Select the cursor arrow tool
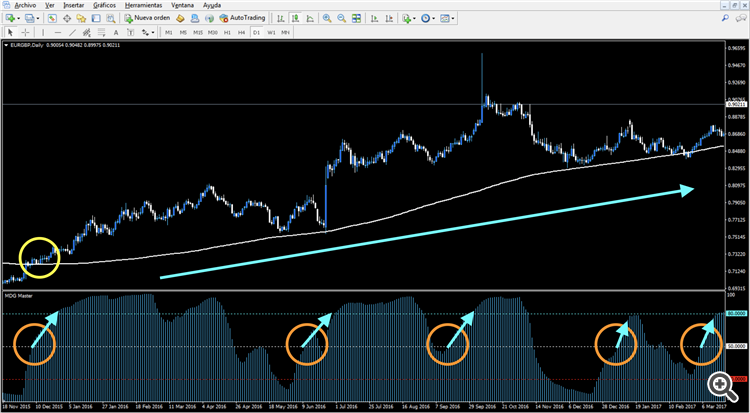 [11, 32]
